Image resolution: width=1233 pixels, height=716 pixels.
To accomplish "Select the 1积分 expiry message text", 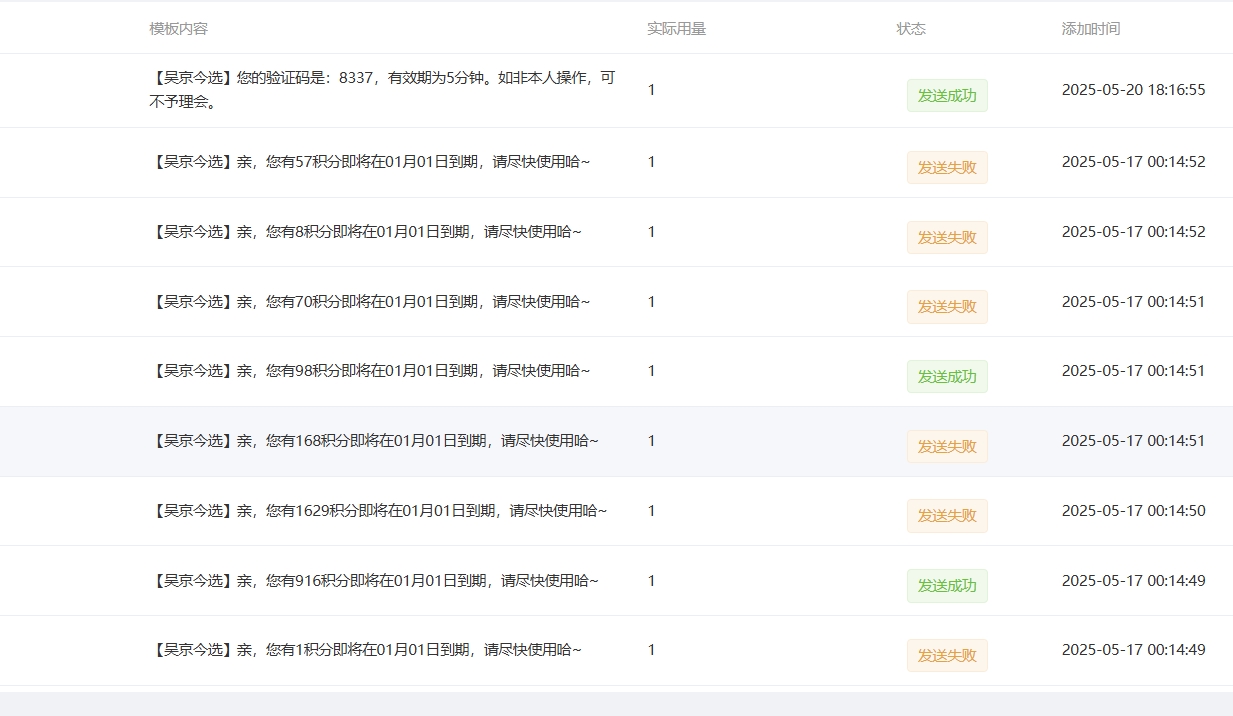I will coord(366,650).
